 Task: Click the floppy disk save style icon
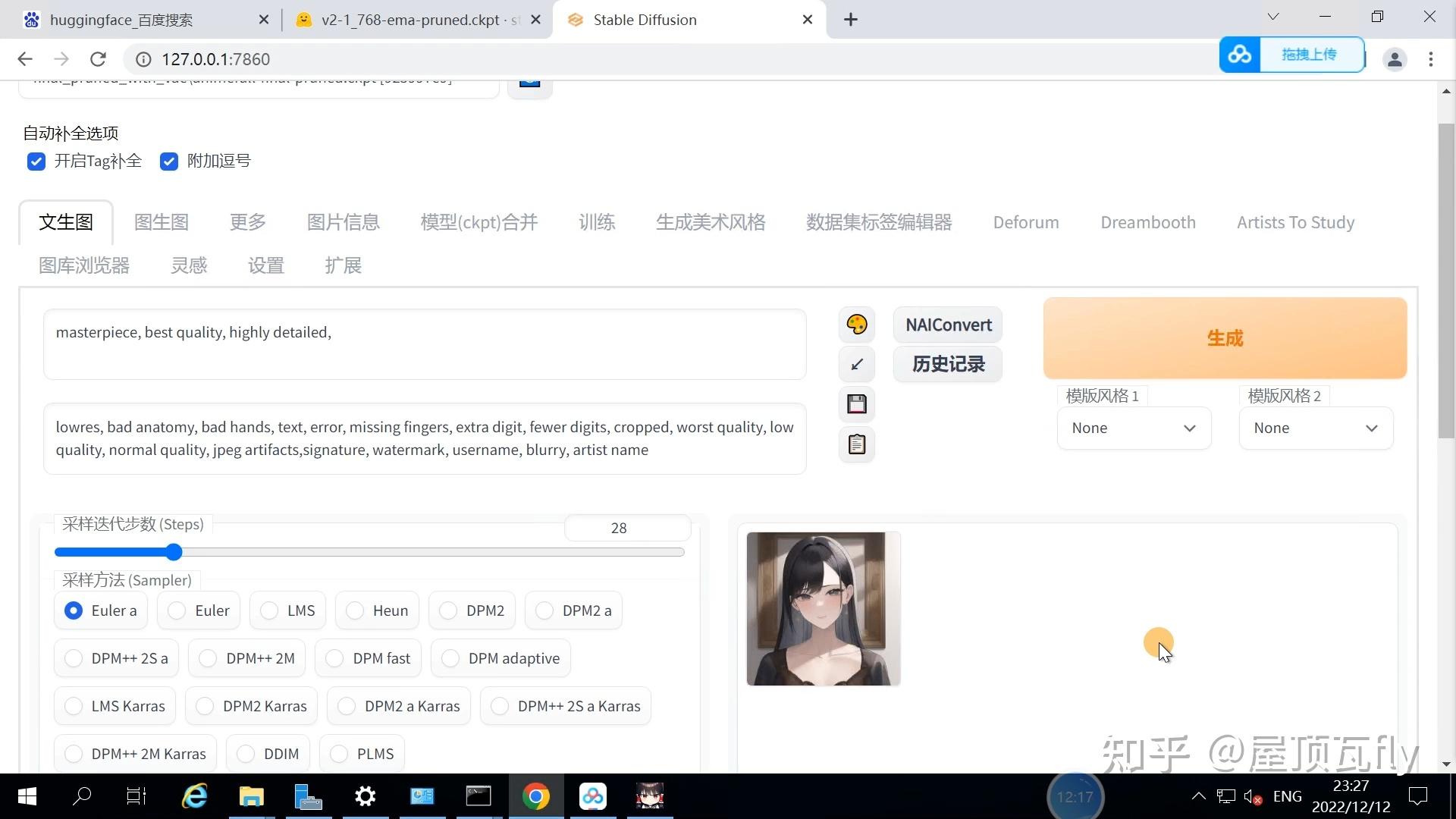click(x=857, y=403)
